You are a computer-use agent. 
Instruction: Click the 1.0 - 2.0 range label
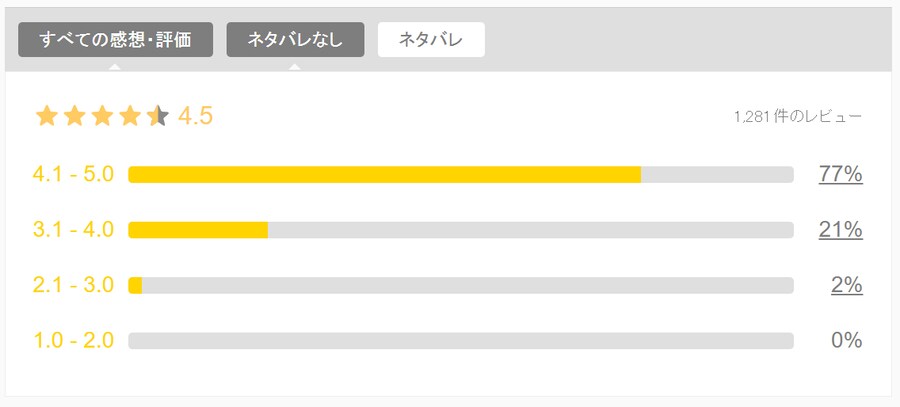click(73, 340)
